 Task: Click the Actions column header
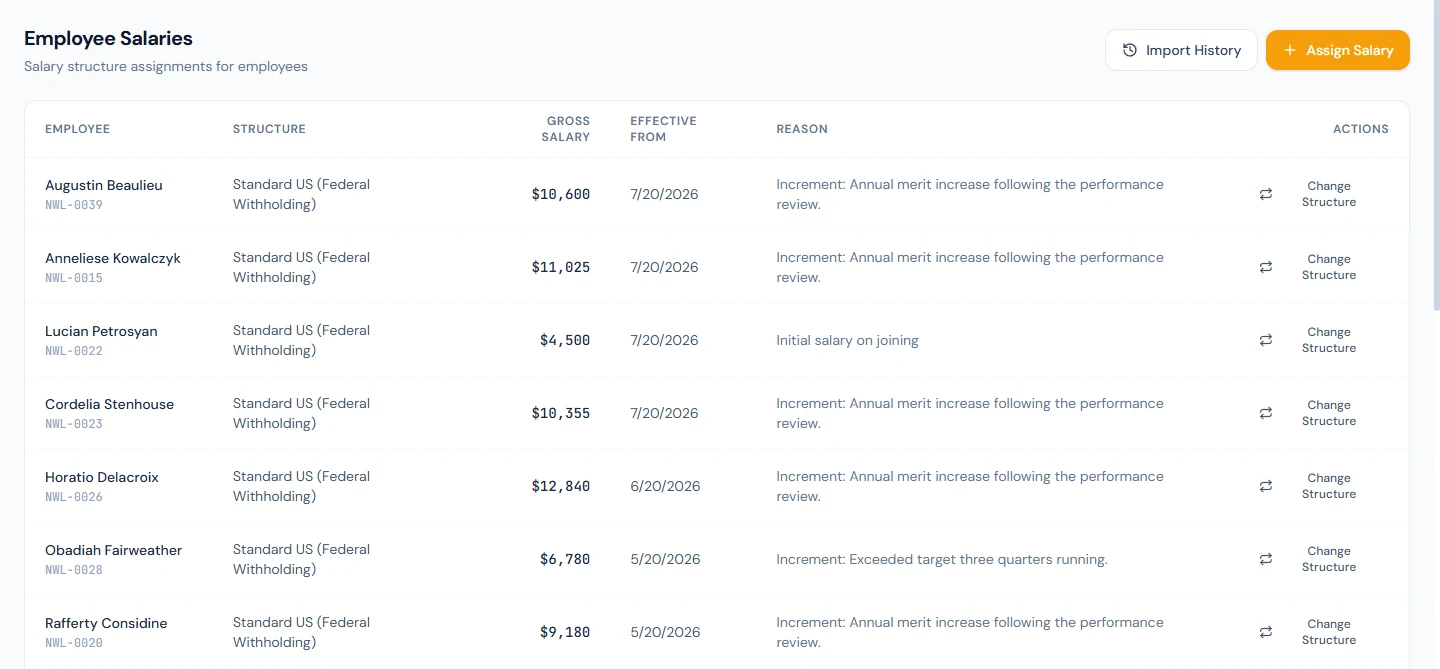tap(1361, 129)
